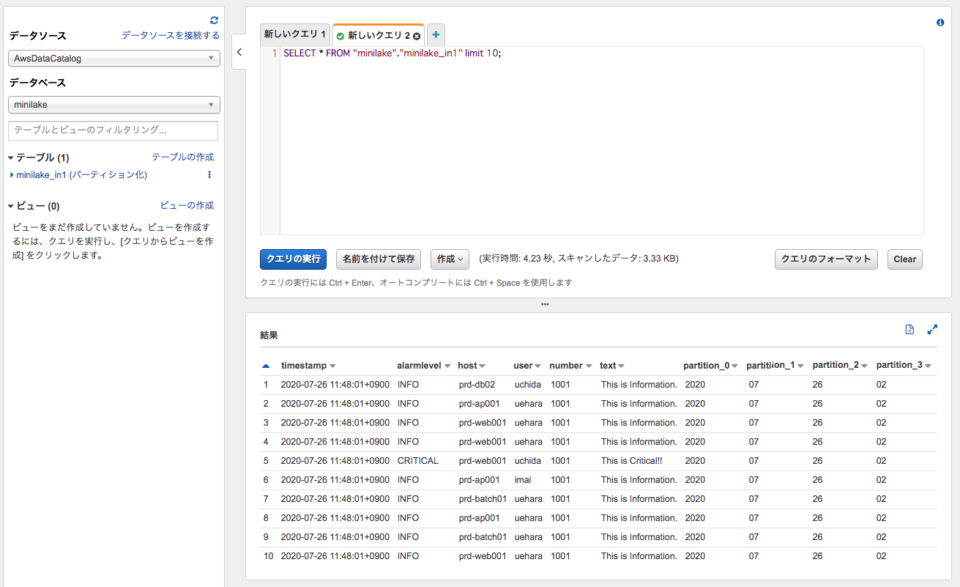Click the views-not-created help text

pyautogui.click(x=112, y=241)
